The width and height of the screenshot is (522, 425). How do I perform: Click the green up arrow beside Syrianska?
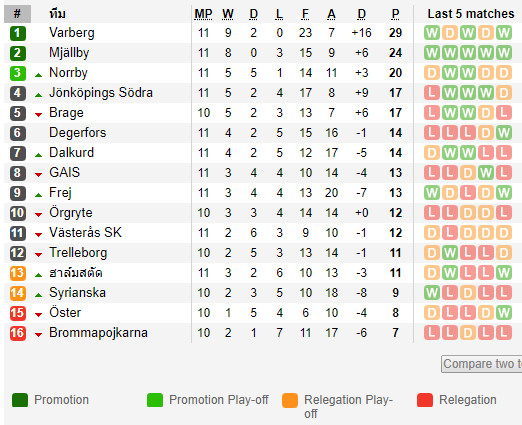click(39, 295)
